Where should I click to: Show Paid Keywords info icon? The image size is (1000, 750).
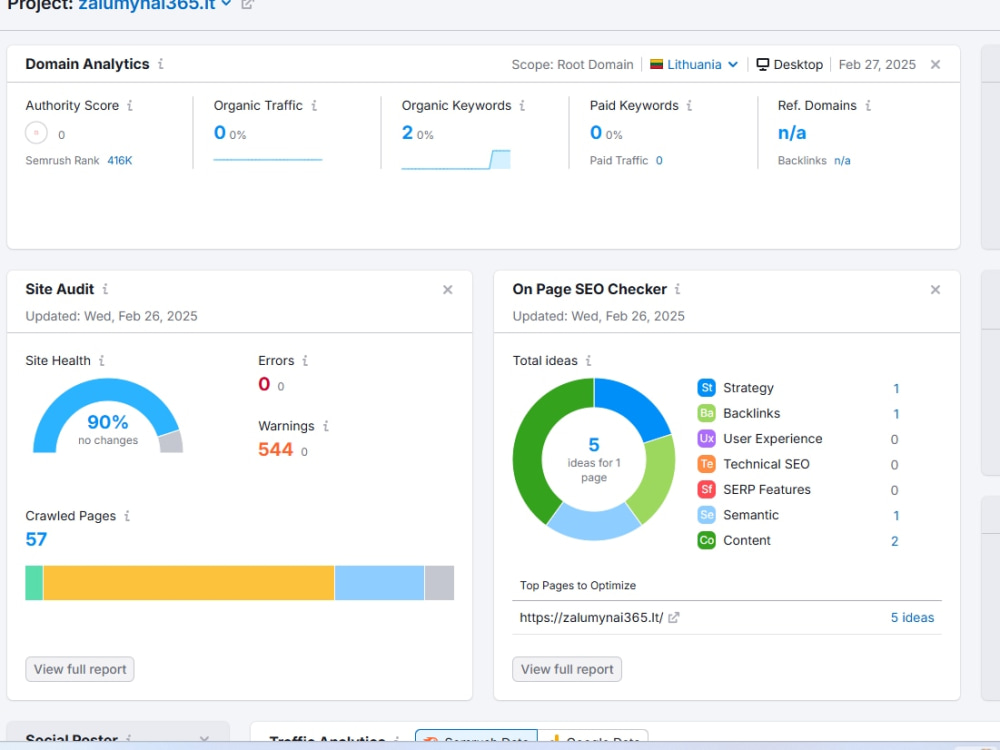(x=689, y=105)
